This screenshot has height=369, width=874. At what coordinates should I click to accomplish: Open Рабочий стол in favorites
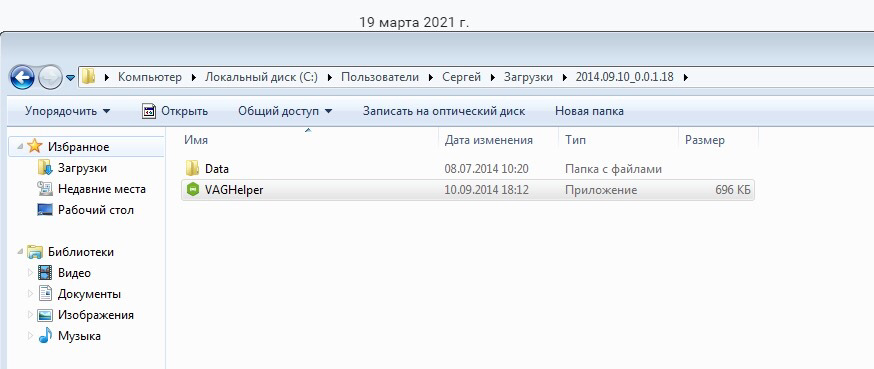[96, 210]
